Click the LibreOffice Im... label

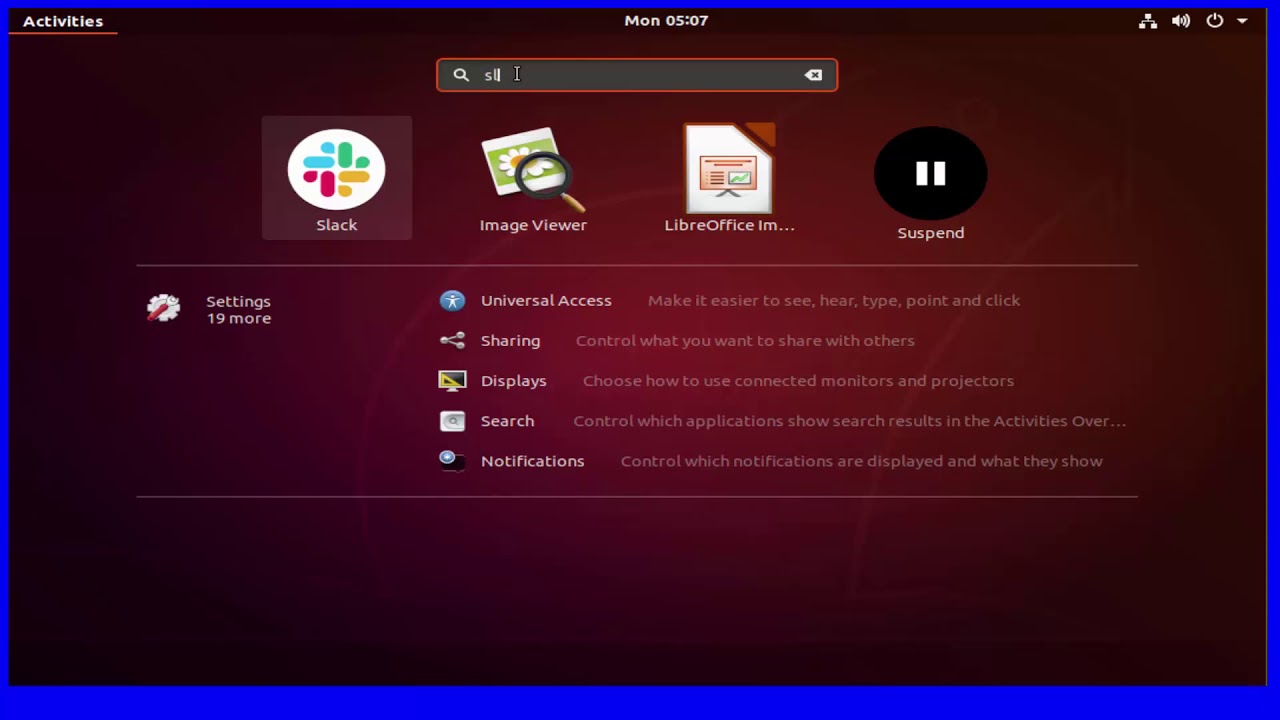729,225
